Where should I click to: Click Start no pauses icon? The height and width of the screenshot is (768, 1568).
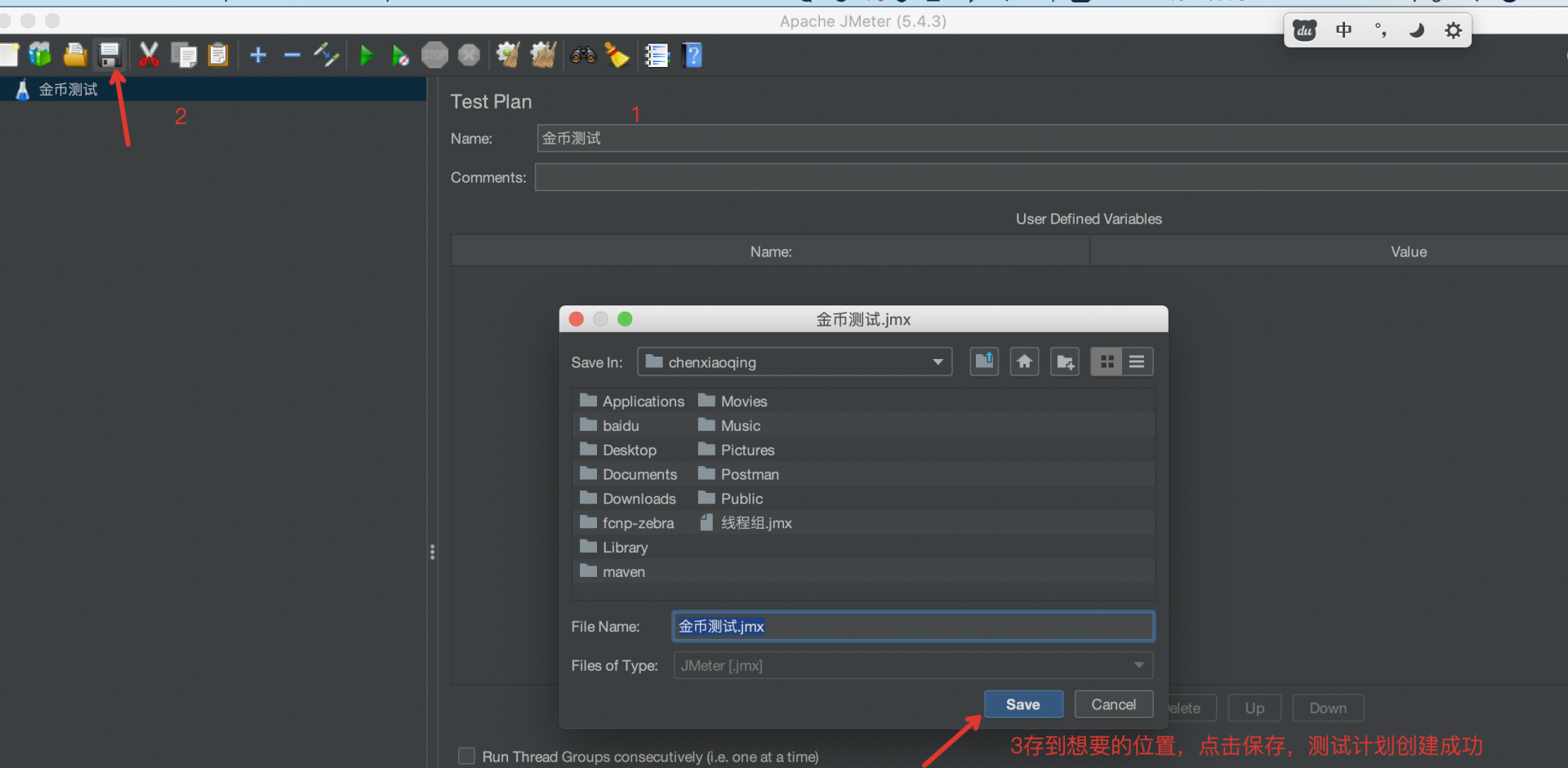coord(400,55)
